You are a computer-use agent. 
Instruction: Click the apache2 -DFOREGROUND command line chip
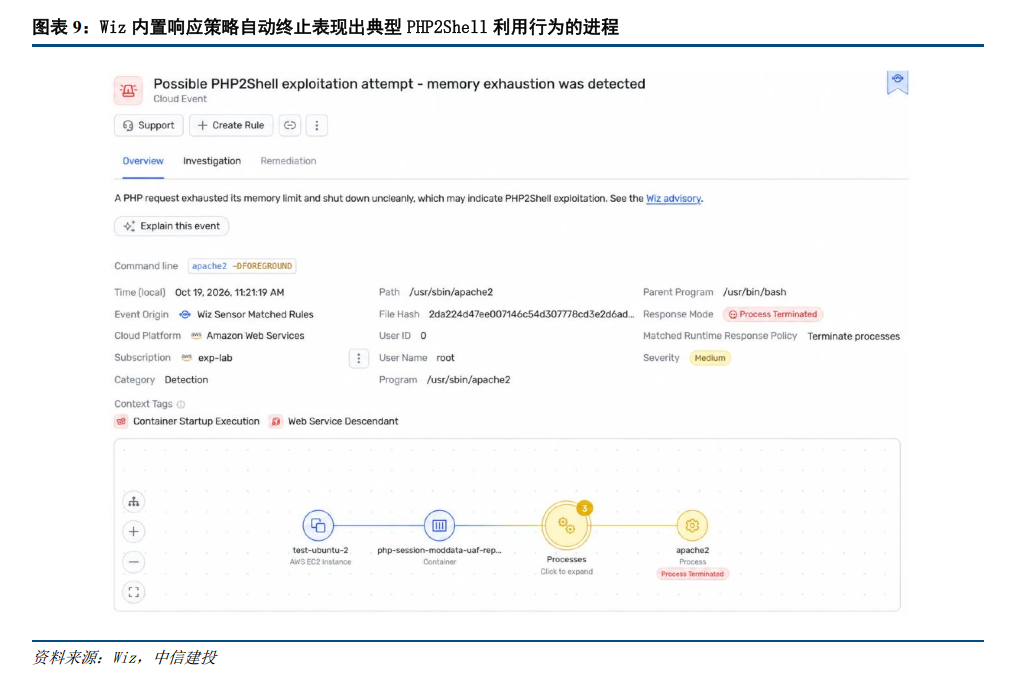click(x=242, y=266)
